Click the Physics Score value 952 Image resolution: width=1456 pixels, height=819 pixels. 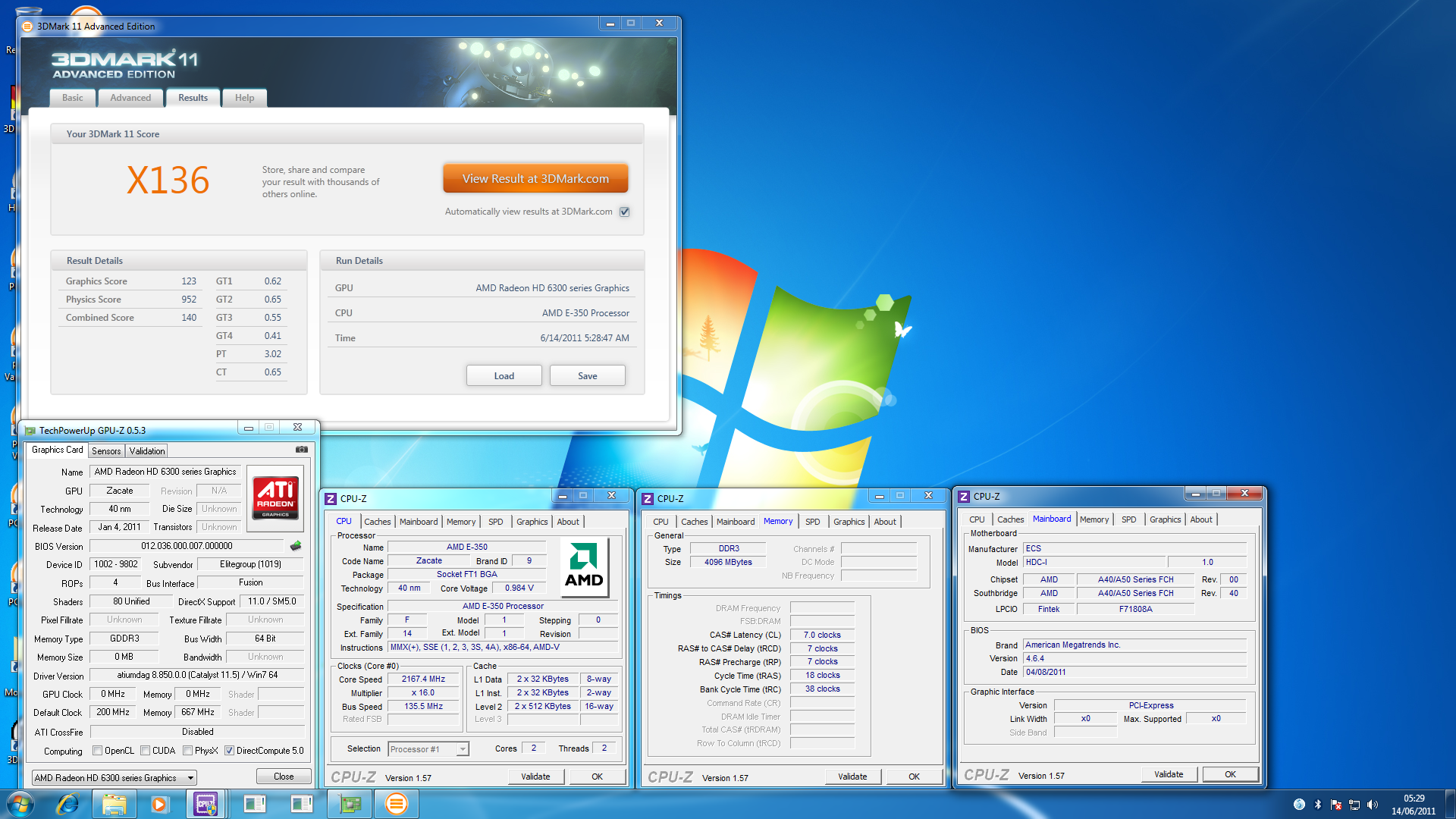tap(189, 300)
